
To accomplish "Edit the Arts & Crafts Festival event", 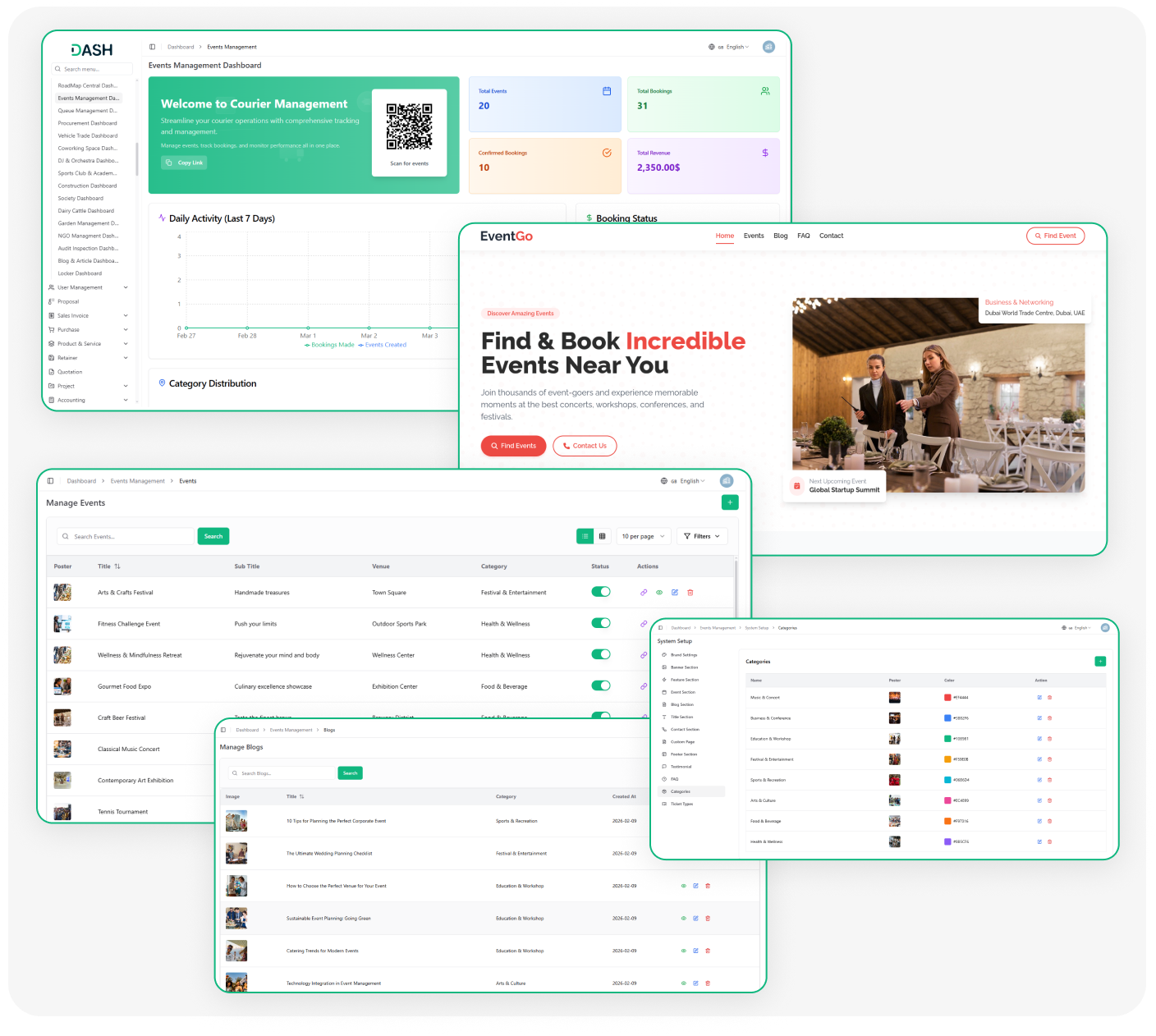I will [675, 592].
